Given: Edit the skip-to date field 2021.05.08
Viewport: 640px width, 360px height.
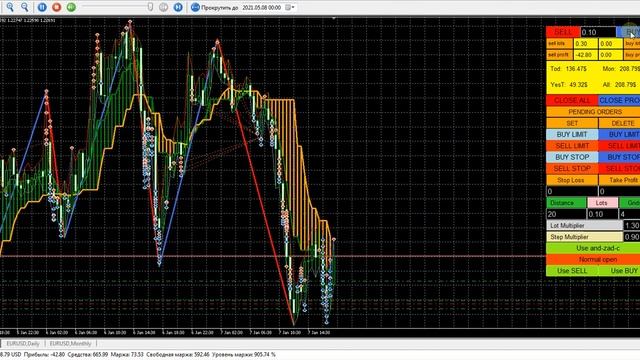Looking at the screenshot, I should [x=262, y=7].
